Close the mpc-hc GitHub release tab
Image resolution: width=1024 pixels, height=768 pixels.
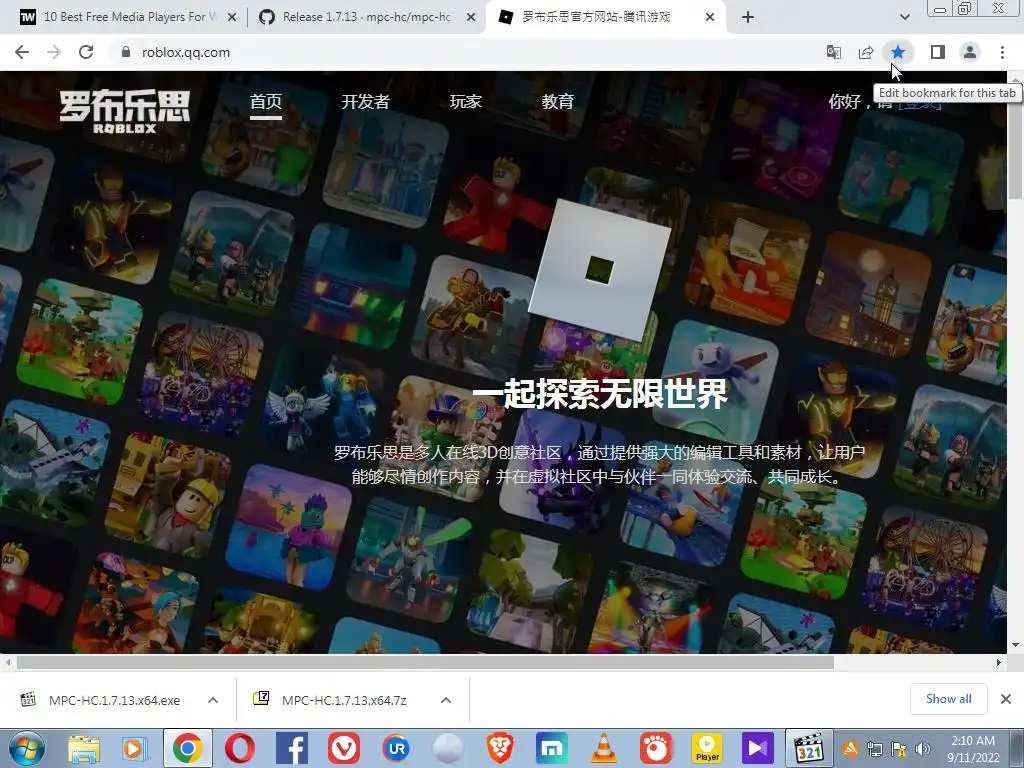coord(471,18)
